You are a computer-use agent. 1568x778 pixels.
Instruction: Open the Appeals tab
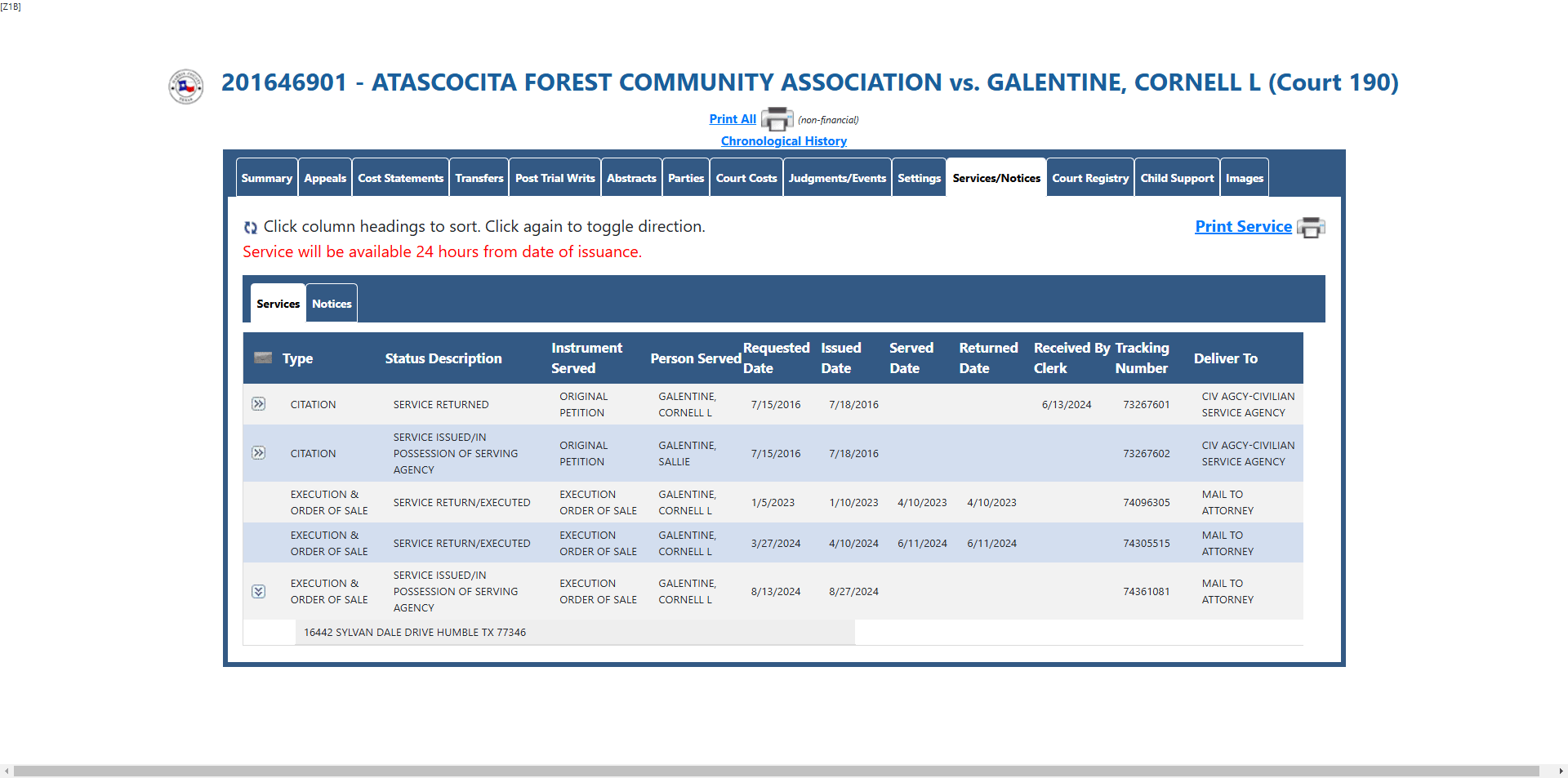[x=325, y=178]
